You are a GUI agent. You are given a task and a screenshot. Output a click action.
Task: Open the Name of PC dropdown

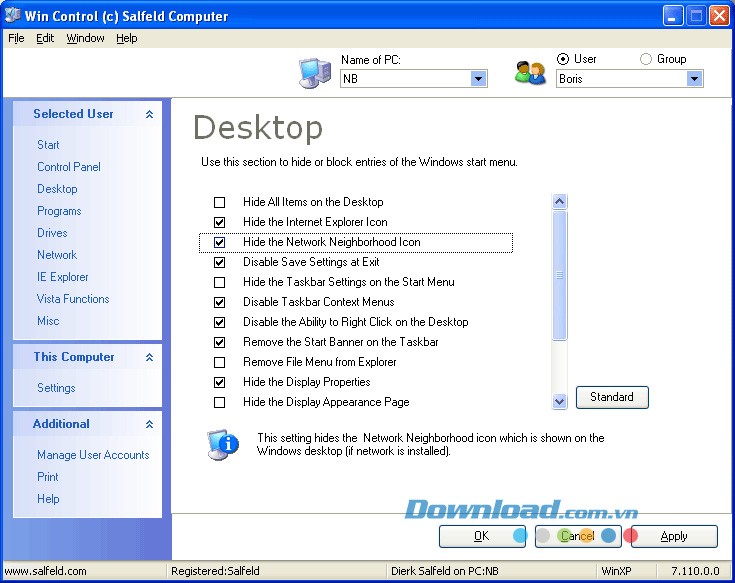pos(478,79)
